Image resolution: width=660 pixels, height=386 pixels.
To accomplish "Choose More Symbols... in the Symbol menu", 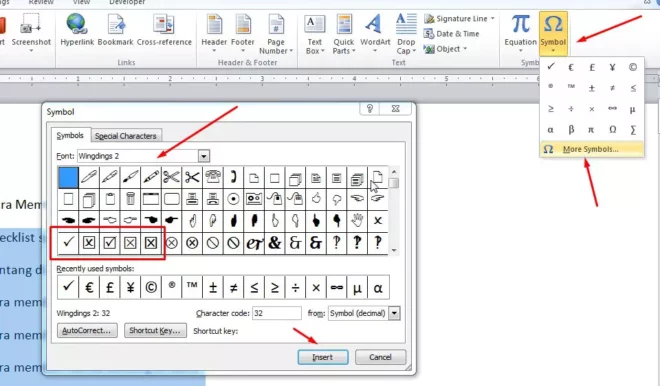I will point(591,149).
